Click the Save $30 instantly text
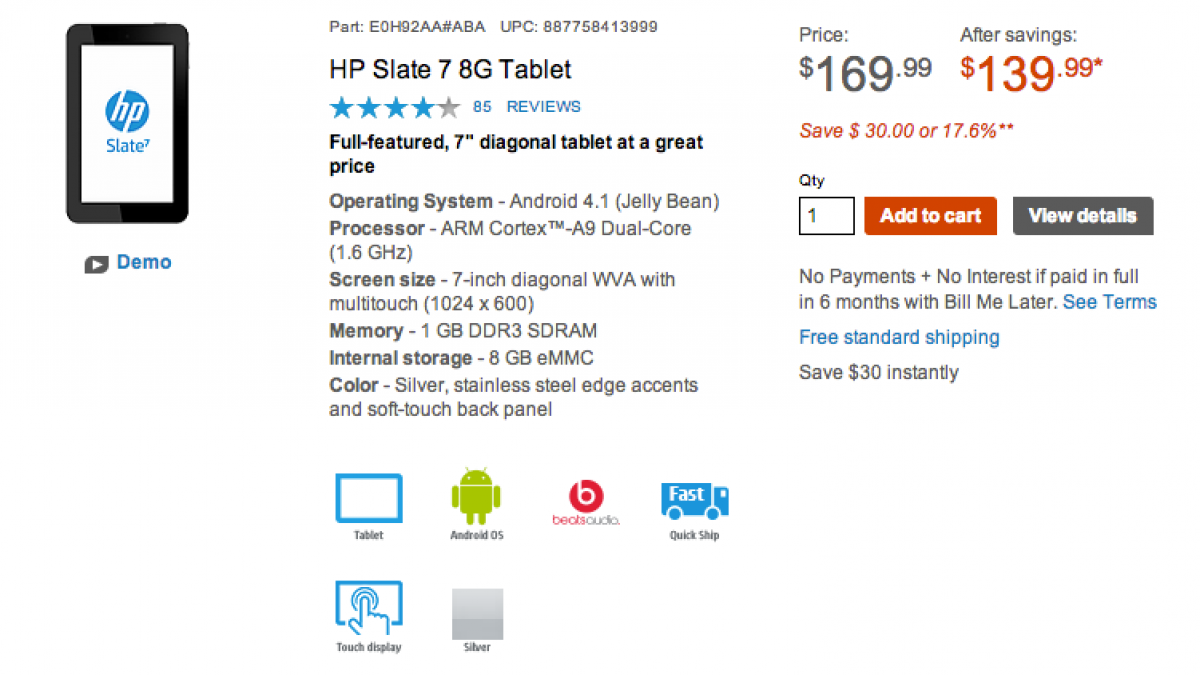Image resolution: width=1200 pixels, height=675 pixels. (878, 372)
